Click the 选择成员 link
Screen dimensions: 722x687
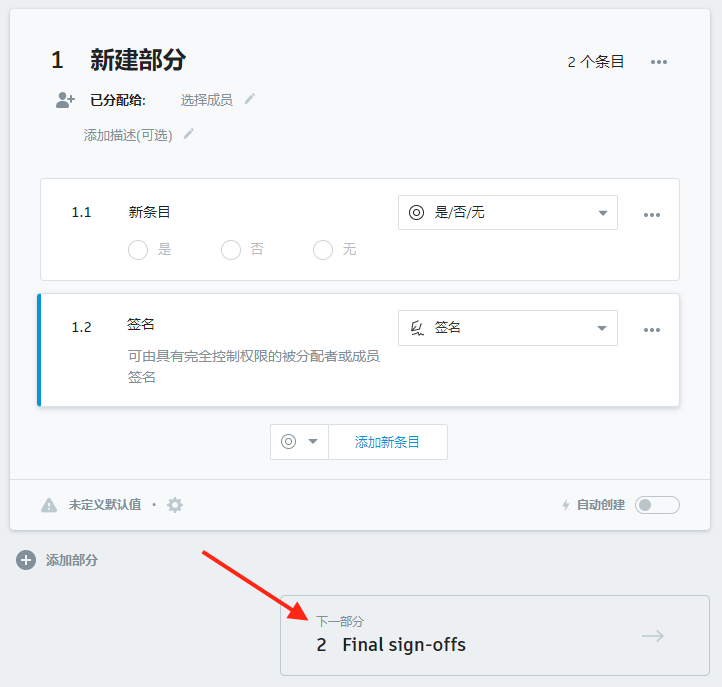[206, 100]
